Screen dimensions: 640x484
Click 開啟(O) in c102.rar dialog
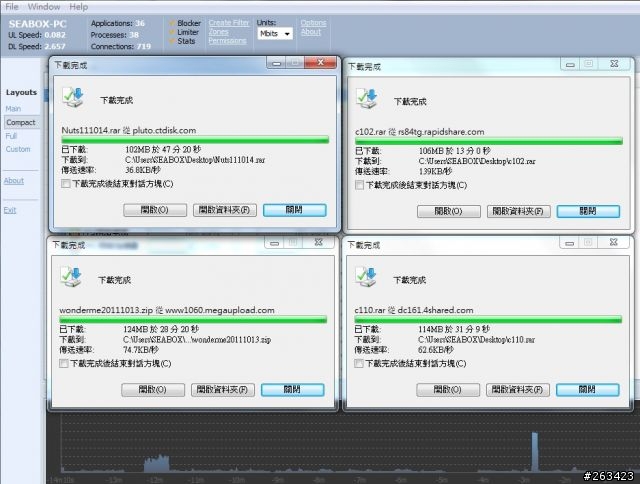coord(449,211)
